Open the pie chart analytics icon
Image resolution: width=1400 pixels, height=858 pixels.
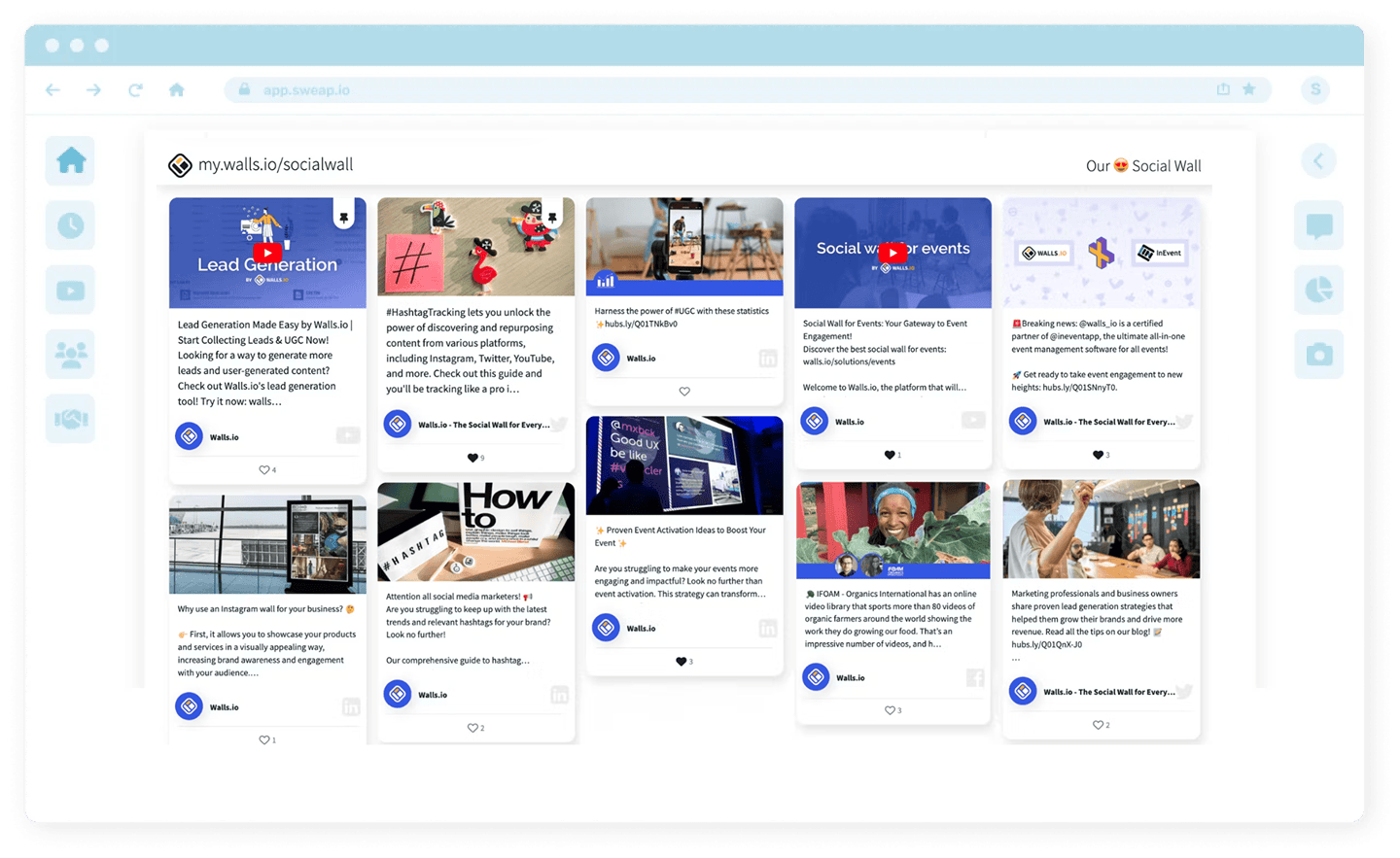coord(1318,290)
